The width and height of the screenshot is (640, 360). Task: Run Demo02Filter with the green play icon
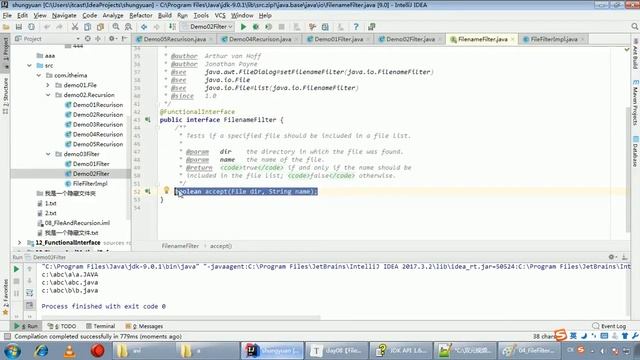tap(243, 27)
